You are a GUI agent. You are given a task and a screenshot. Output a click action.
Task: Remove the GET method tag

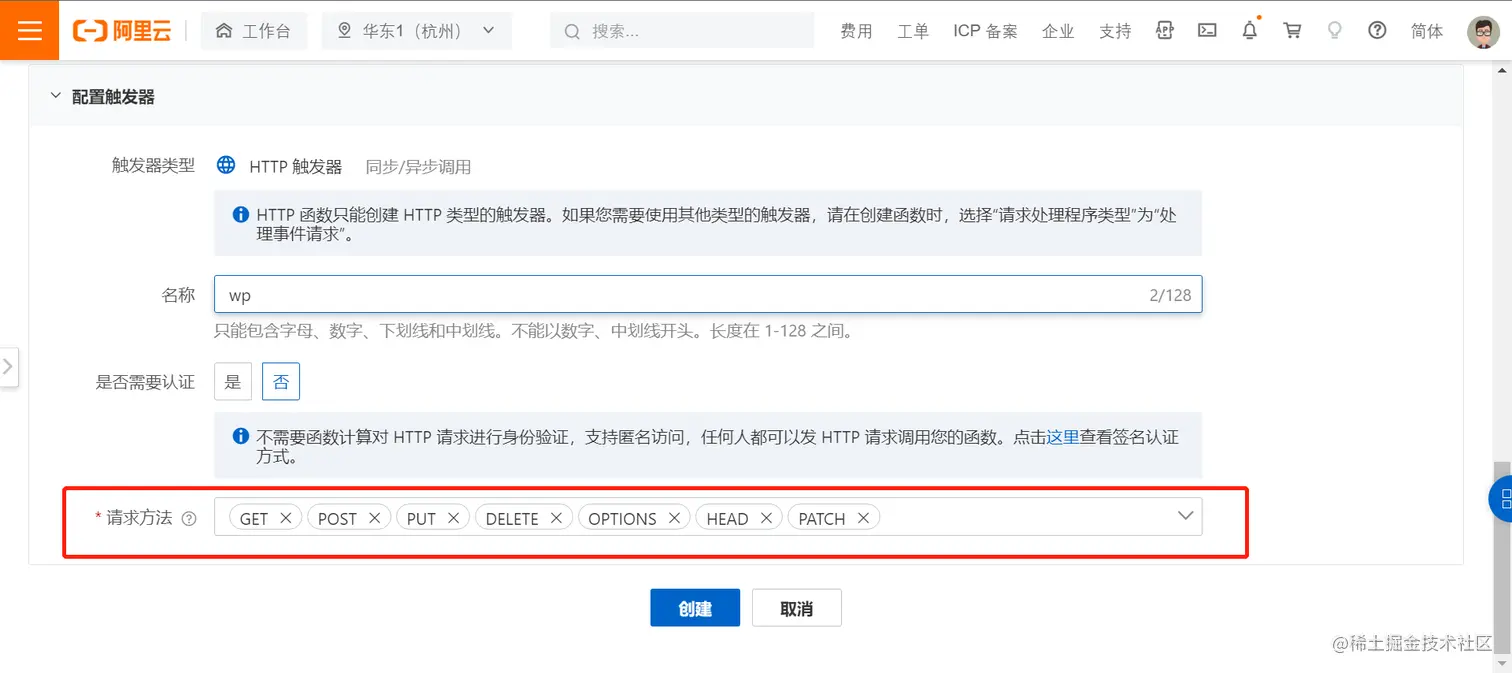point(285,518)
